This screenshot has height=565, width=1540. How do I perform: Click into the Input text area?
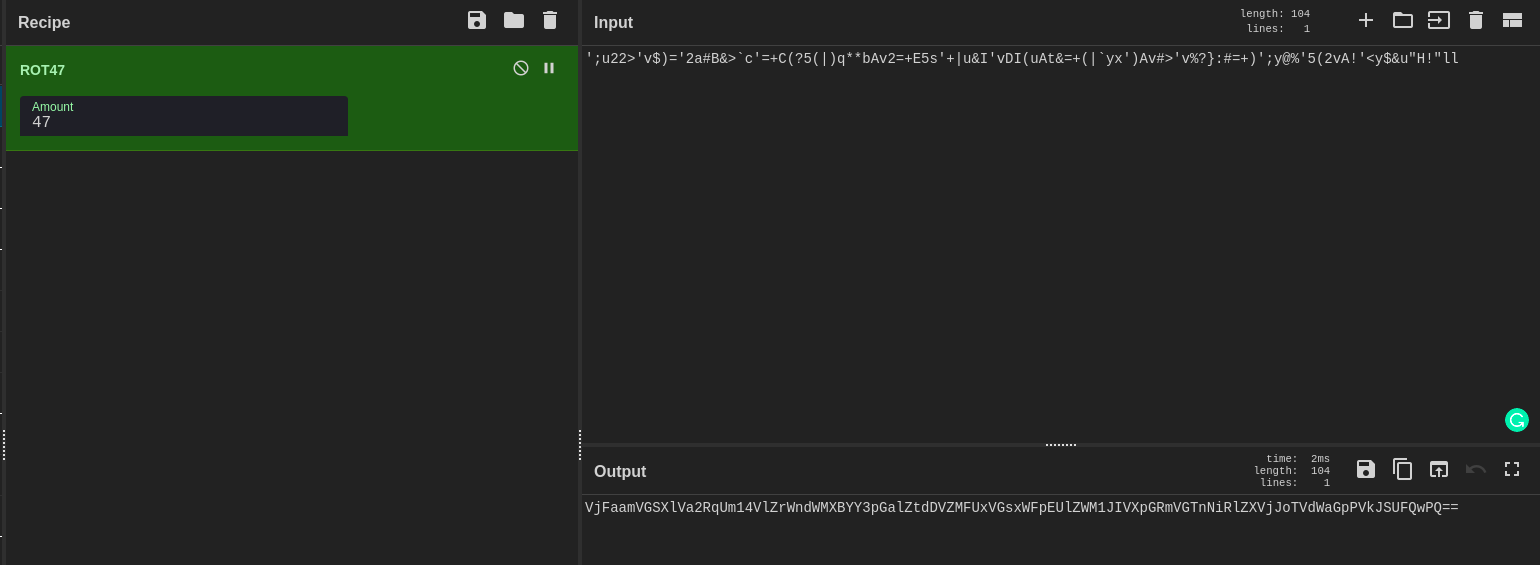1060,245
